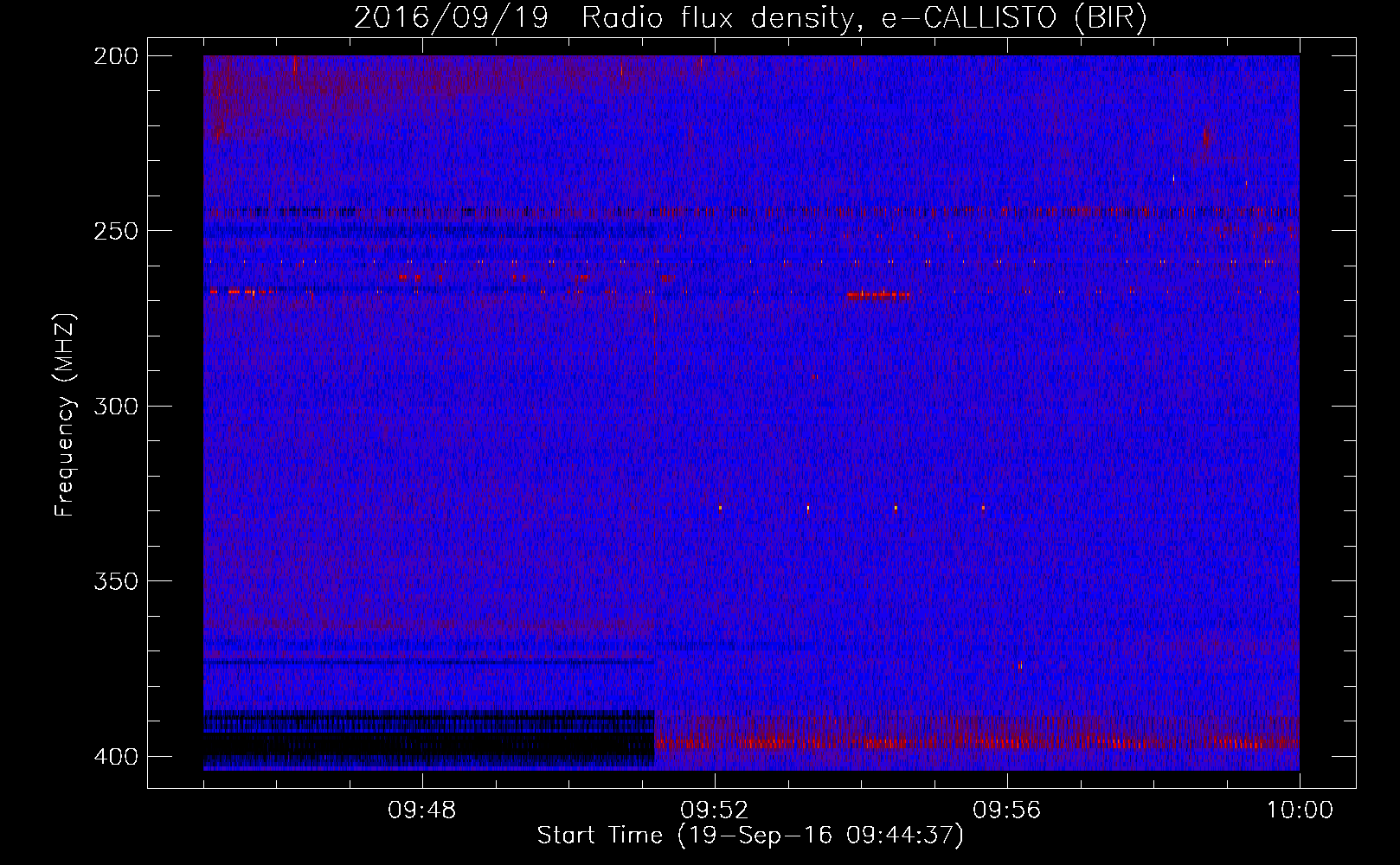Click the 200 frequency tick label
The width and height of the screenshot is (1400, 865).
pyautogui.click(x=115, y=56)
